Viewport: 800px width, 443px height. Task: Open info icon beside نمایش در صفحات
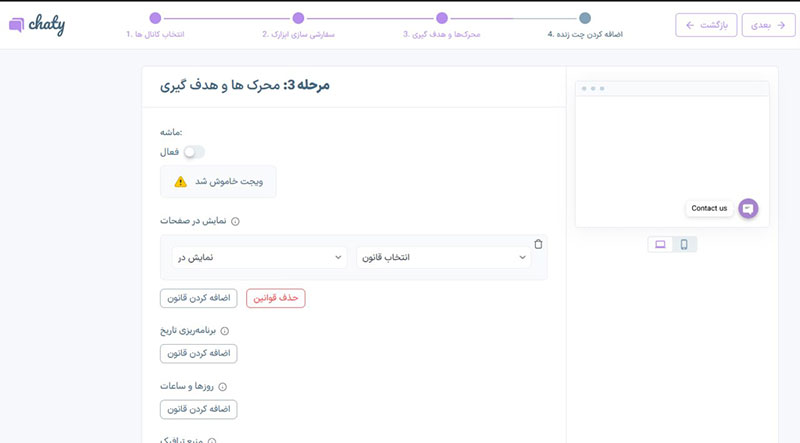235,221
